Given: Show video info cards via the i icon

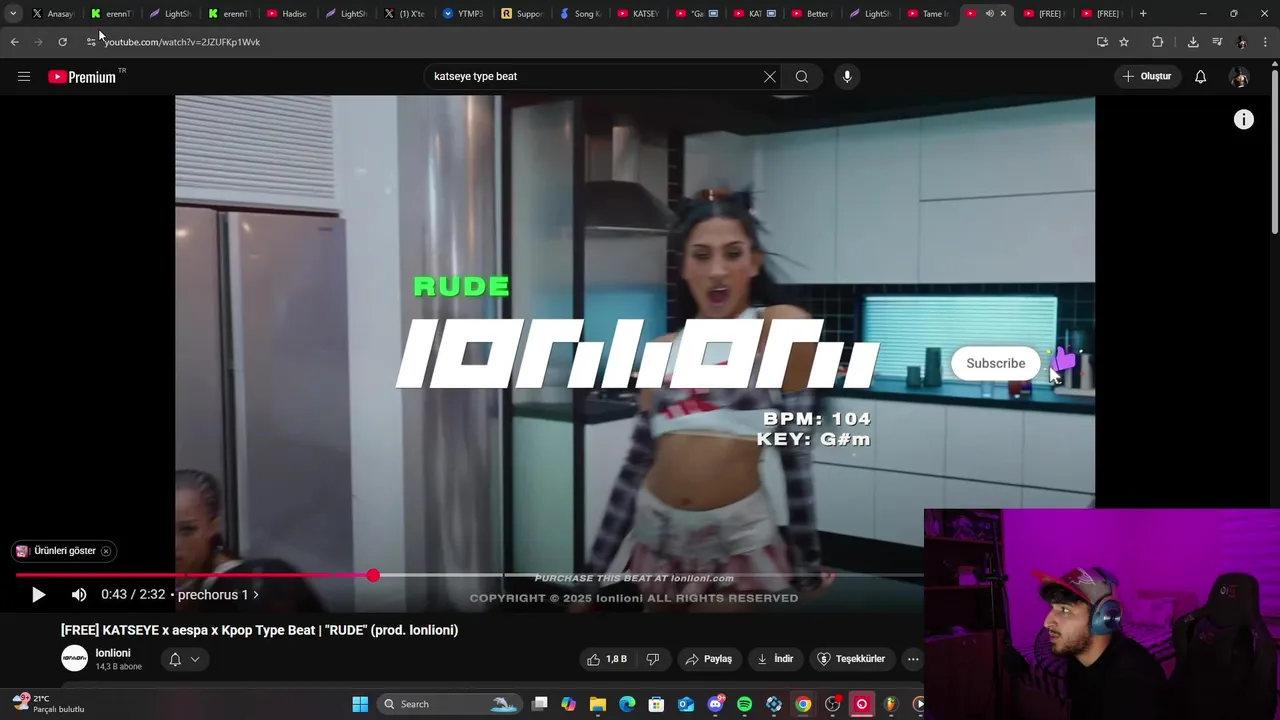Looking at the screenshot, I should coord(1244,120).
